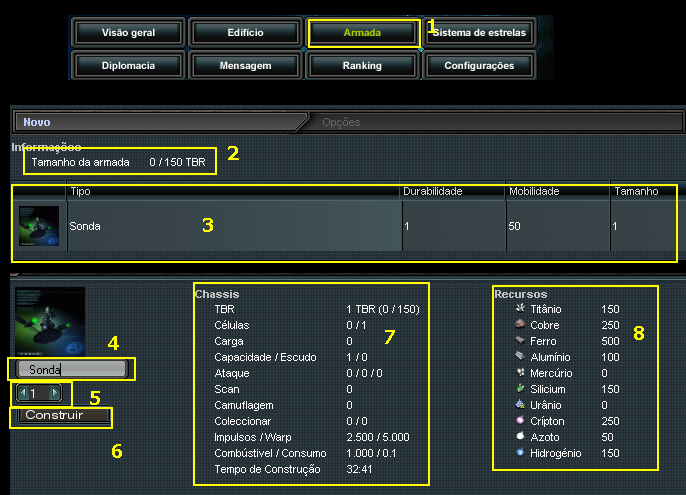
Task: Click the Alumínio resource icon
Action: (x=519, y=357)
